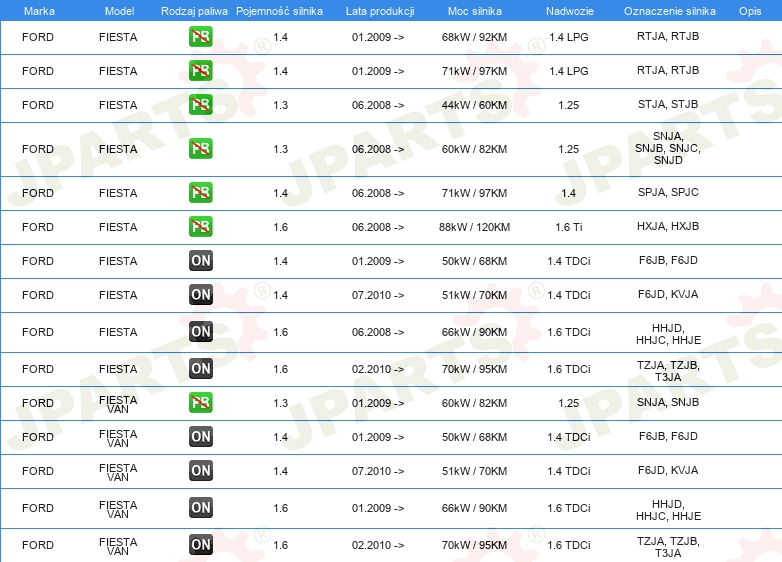The image size is (782, 562).
Task: Click FIESTA VAN model in SNJA, SNJB row
Action: (118, 404)
